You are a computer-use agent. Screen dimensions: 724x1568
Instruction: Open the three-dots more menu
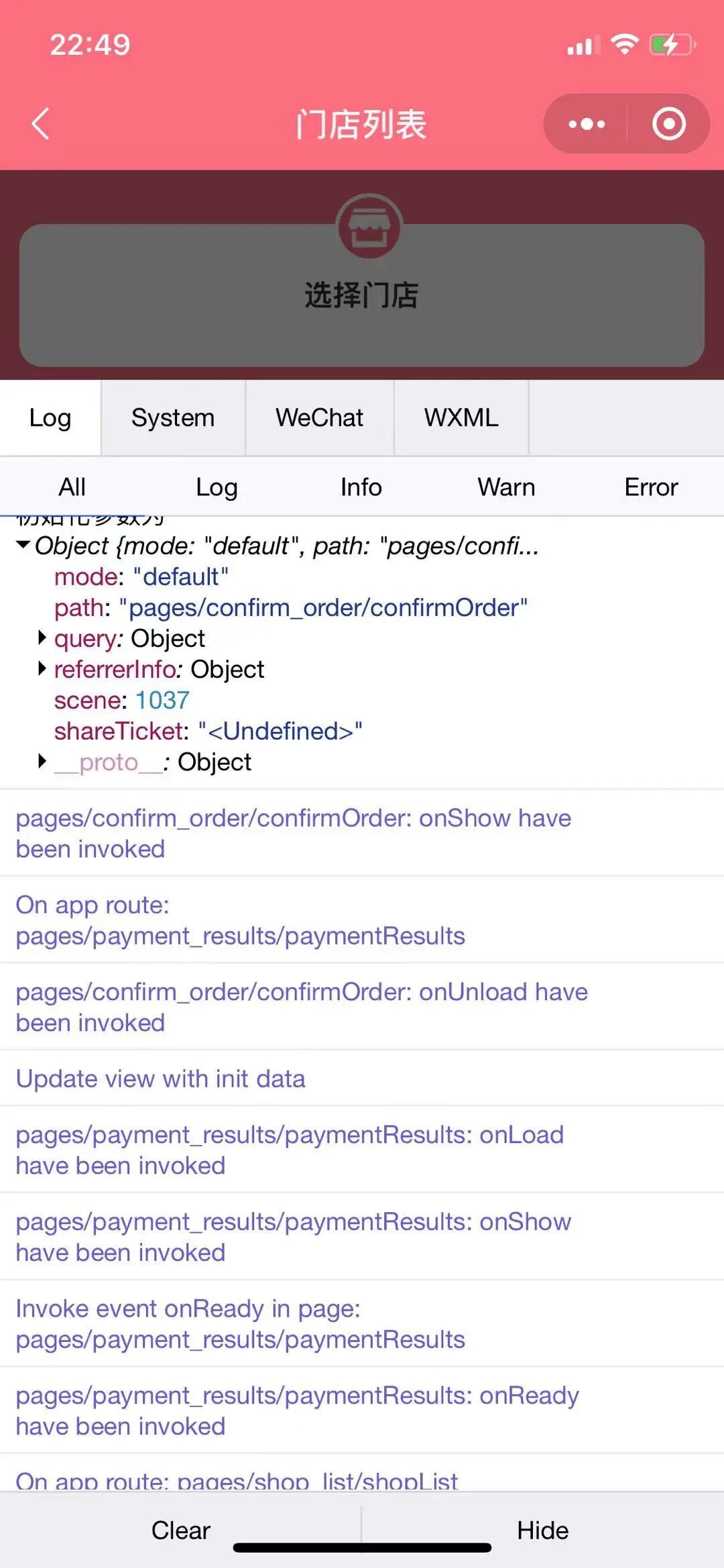point(587,124)
